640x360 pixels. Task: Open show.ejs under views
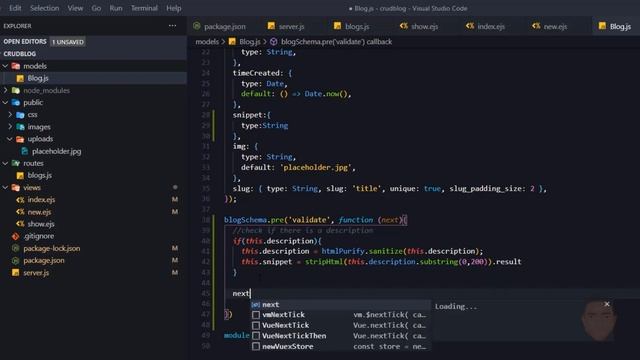[x=41, y=224]
